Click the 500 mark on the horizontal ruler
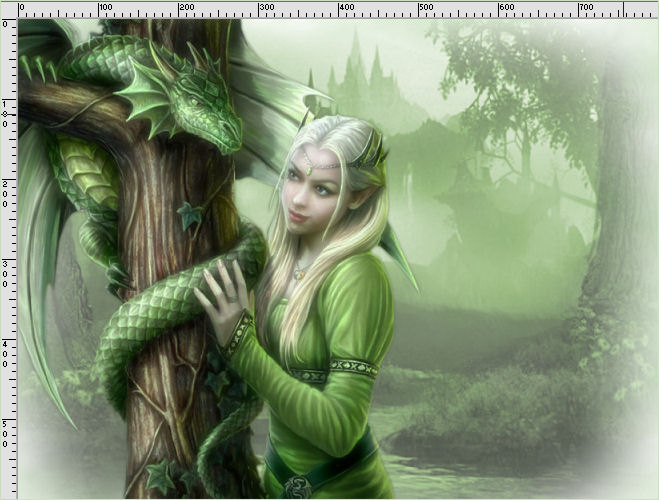This screenshot has width=659, height=500. (427, 8)
